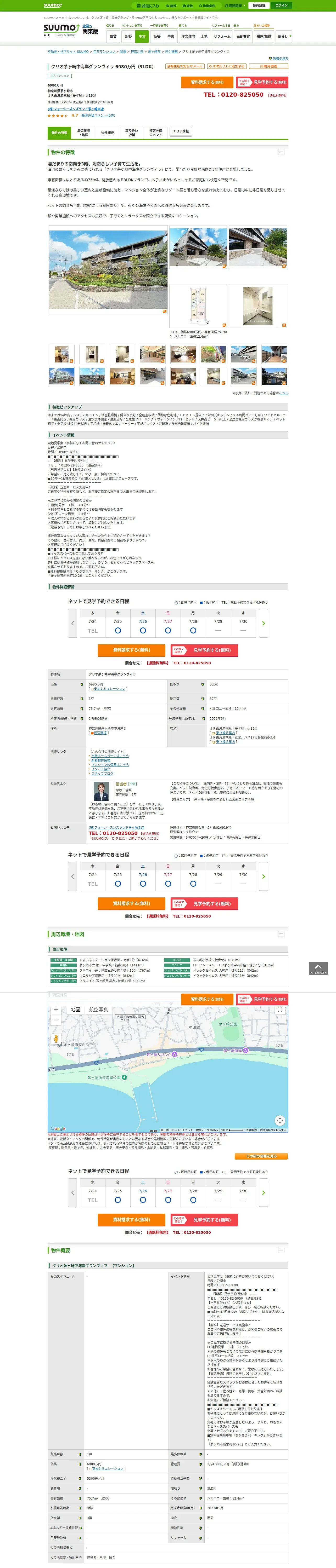
Task: Zoom out on the map
Action: 56,1020
